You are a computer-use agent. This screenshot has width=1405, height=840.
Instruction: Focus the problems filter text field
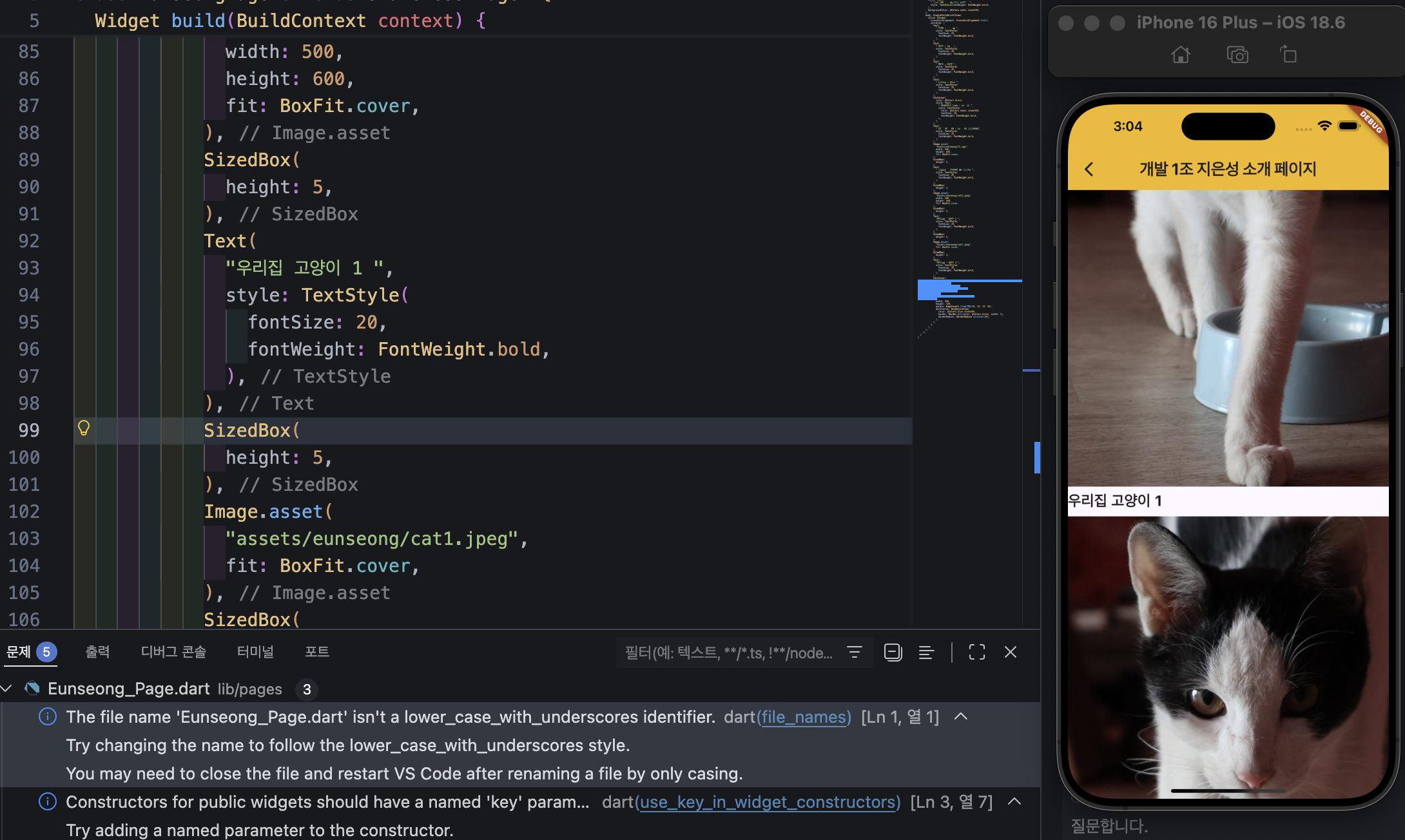[729, 653]
